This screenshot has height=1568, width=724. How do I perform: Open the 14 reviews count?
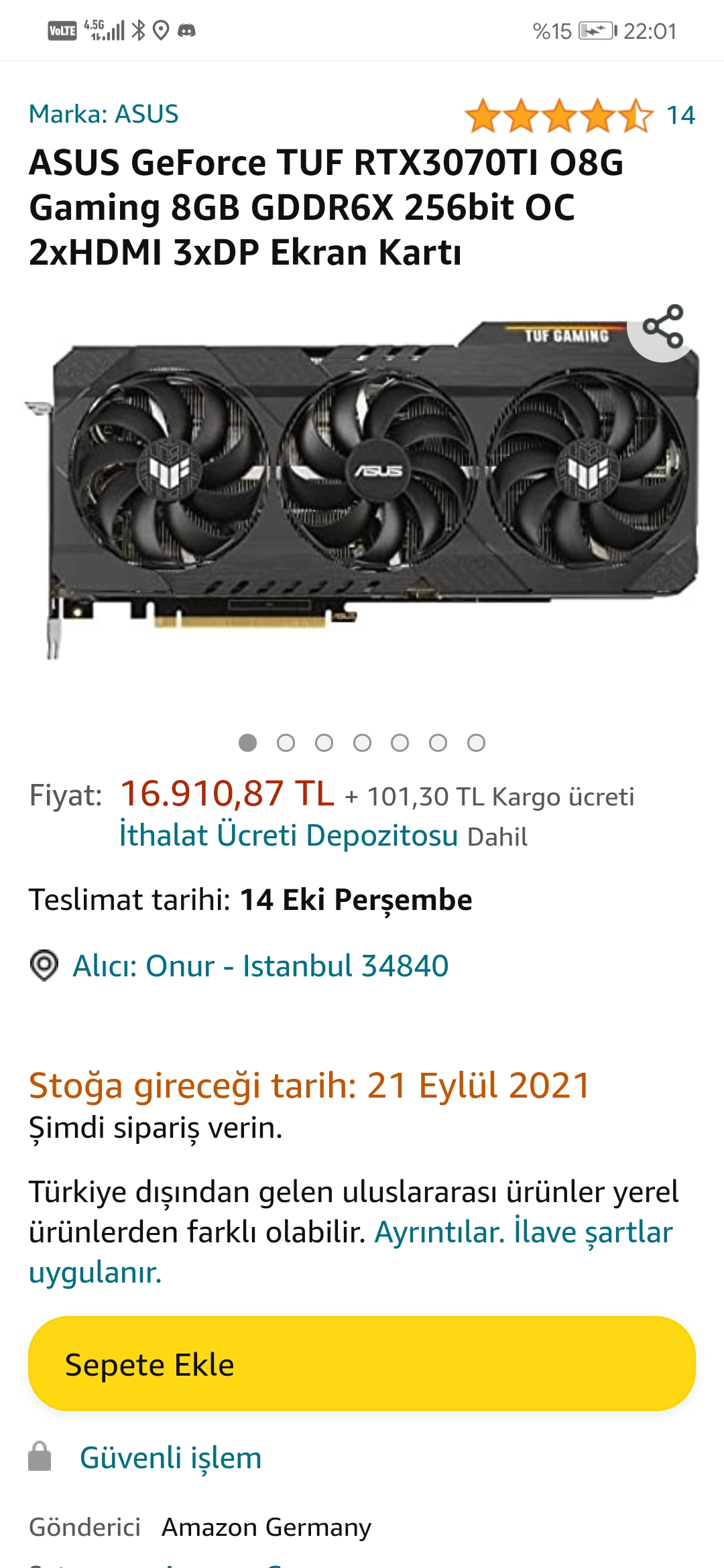tap(680, 115)
